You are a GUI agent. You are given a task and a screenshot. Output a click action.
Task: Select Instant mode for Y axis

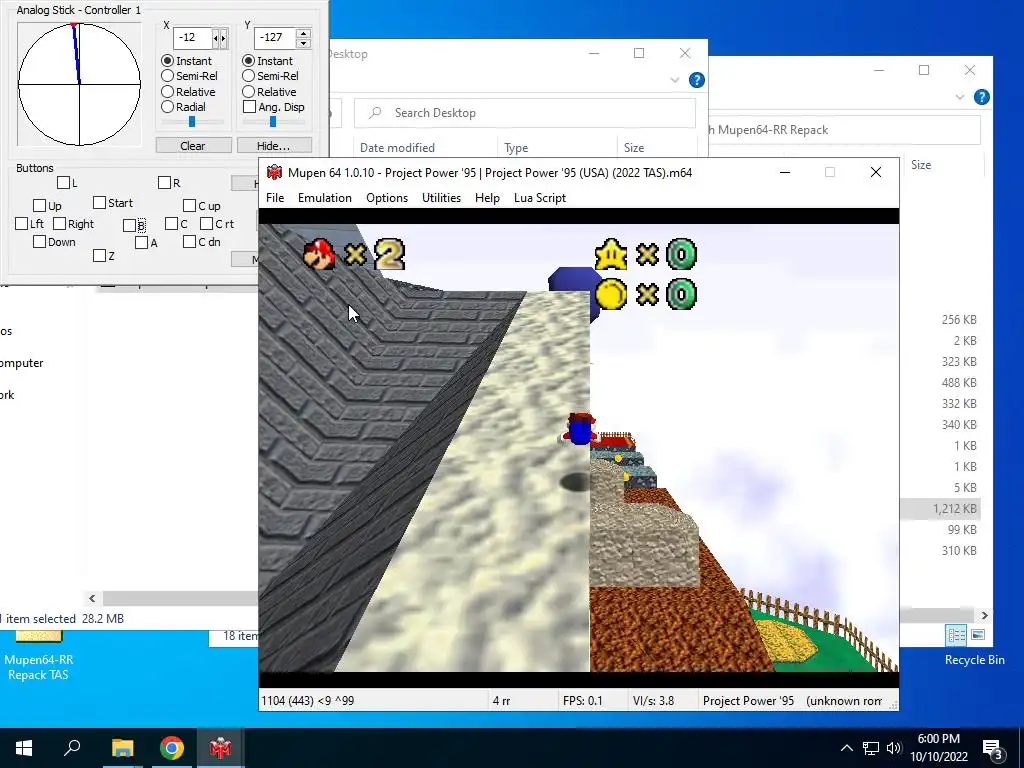249,61
